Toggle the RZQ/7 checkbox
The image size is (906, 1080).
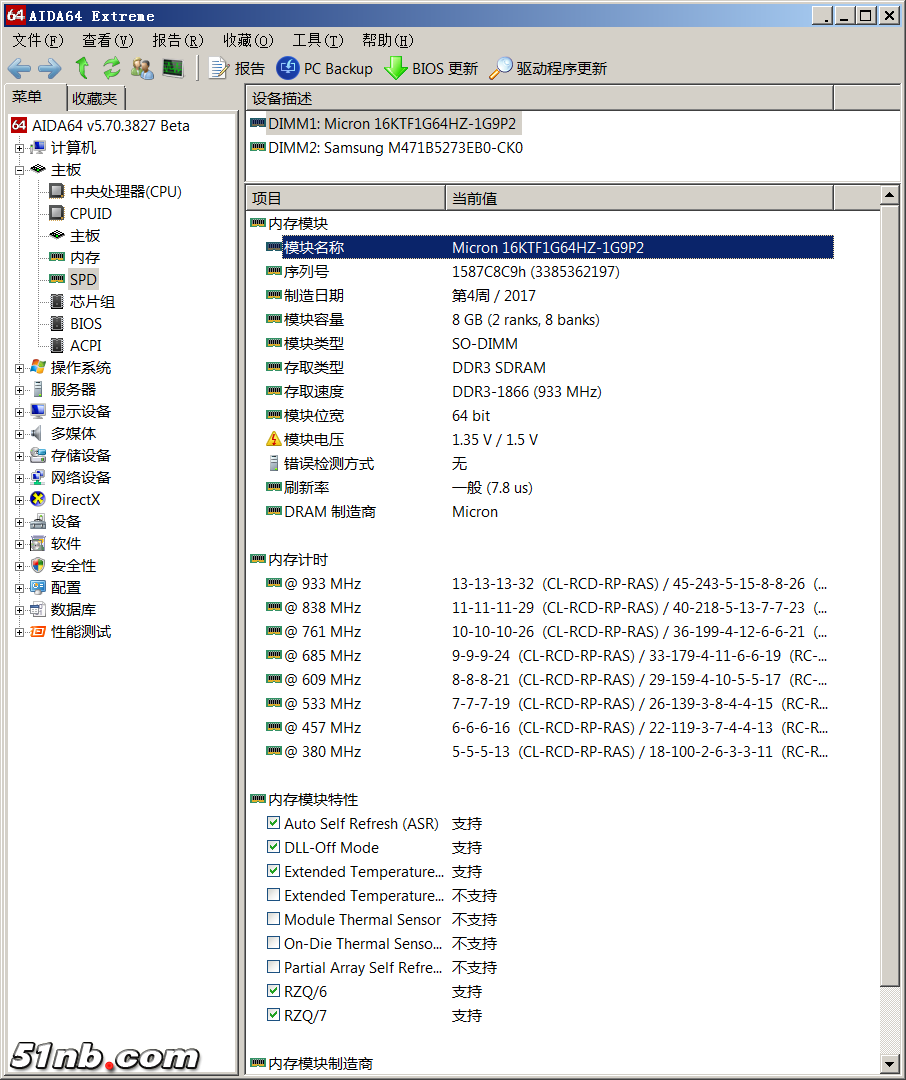(x=274, y=1015)
